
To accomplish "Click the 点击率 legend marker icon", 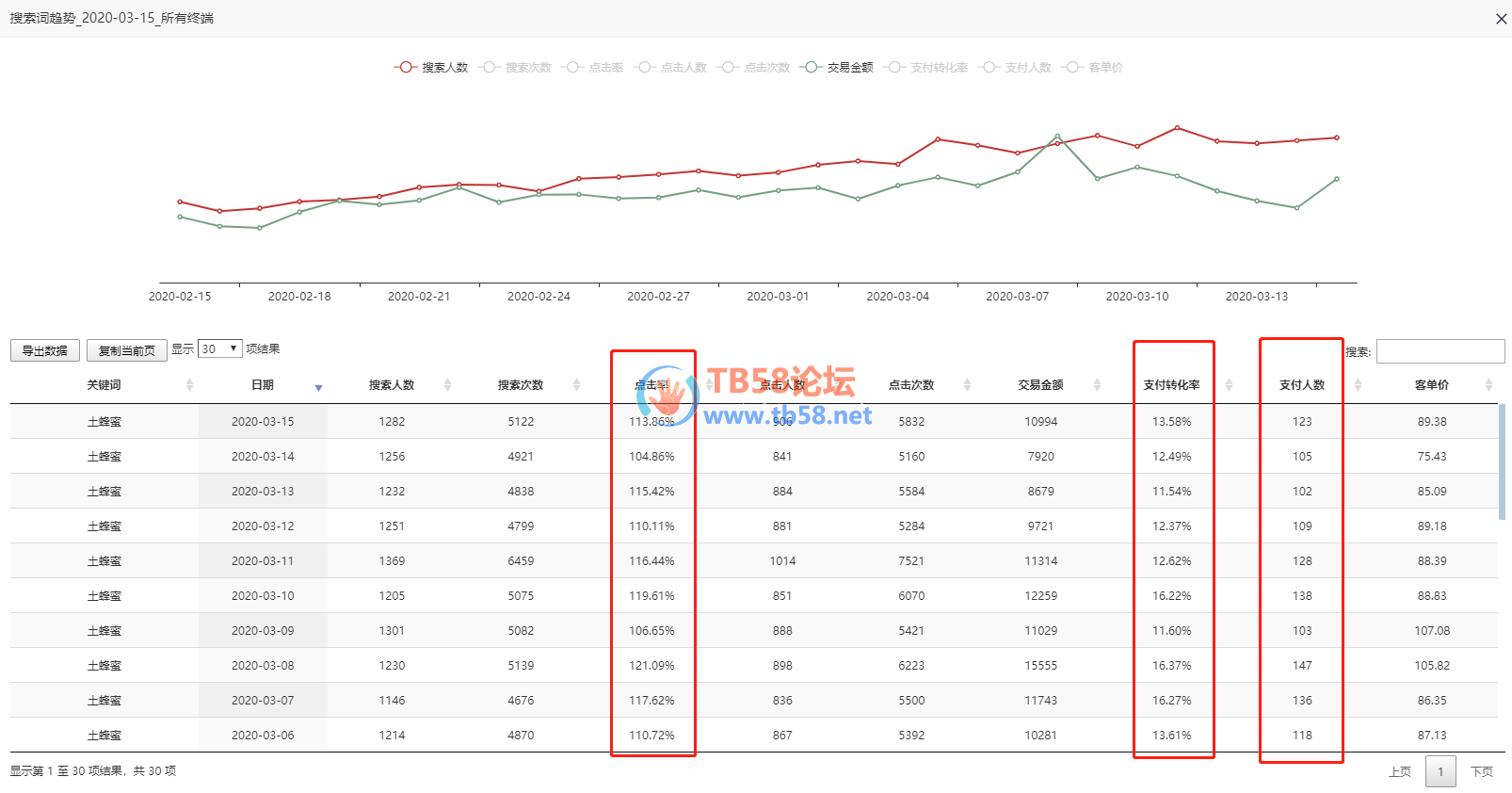I will click(572, 68).
